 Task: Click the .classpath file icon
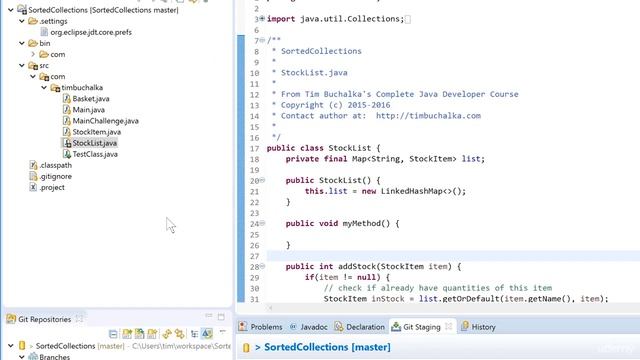(x=33, y=165)
